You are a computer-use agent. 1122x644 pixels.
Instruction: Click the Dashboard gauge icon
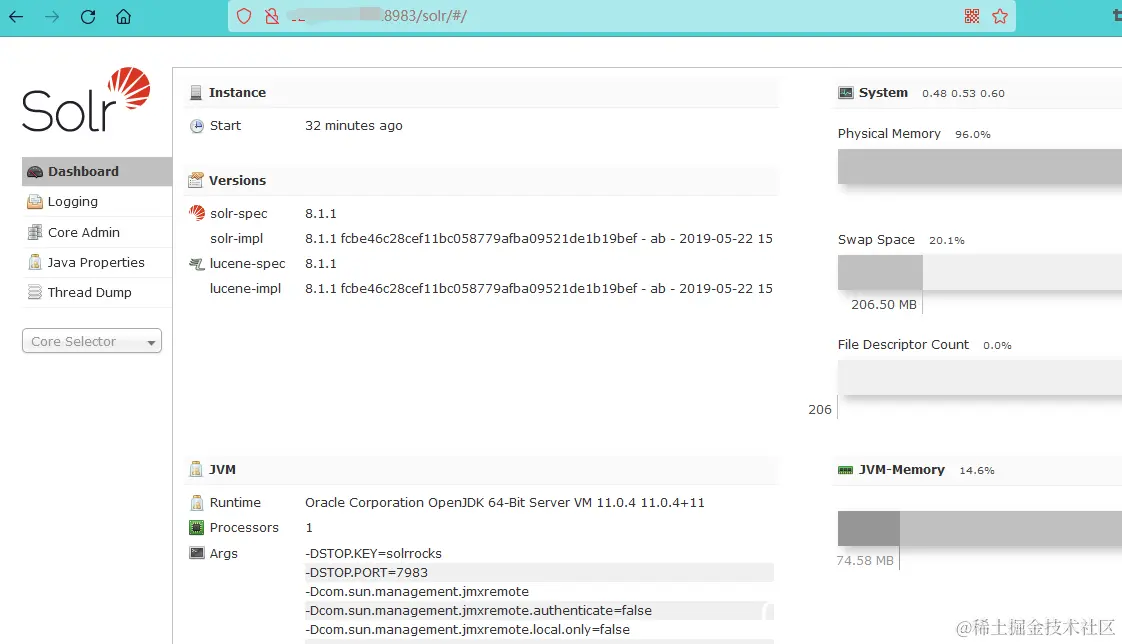pyautogui.click(x=34, y=172)
